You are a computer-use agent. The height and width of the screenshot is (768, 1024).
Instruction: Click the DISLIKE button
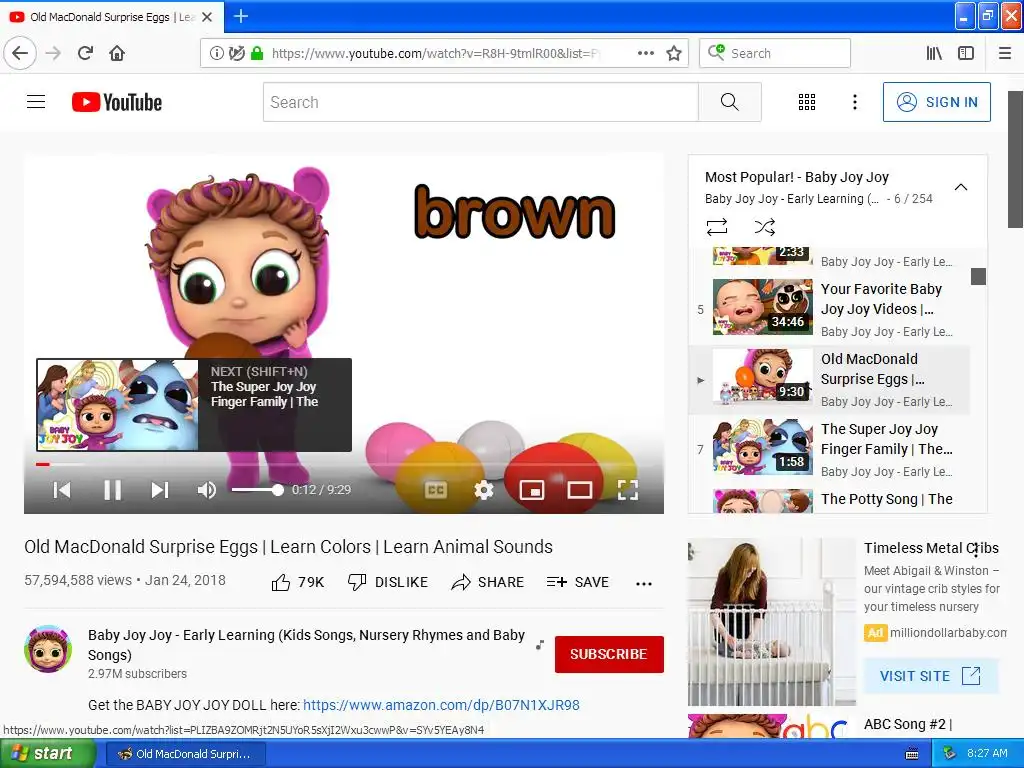[x=388, y=582]
